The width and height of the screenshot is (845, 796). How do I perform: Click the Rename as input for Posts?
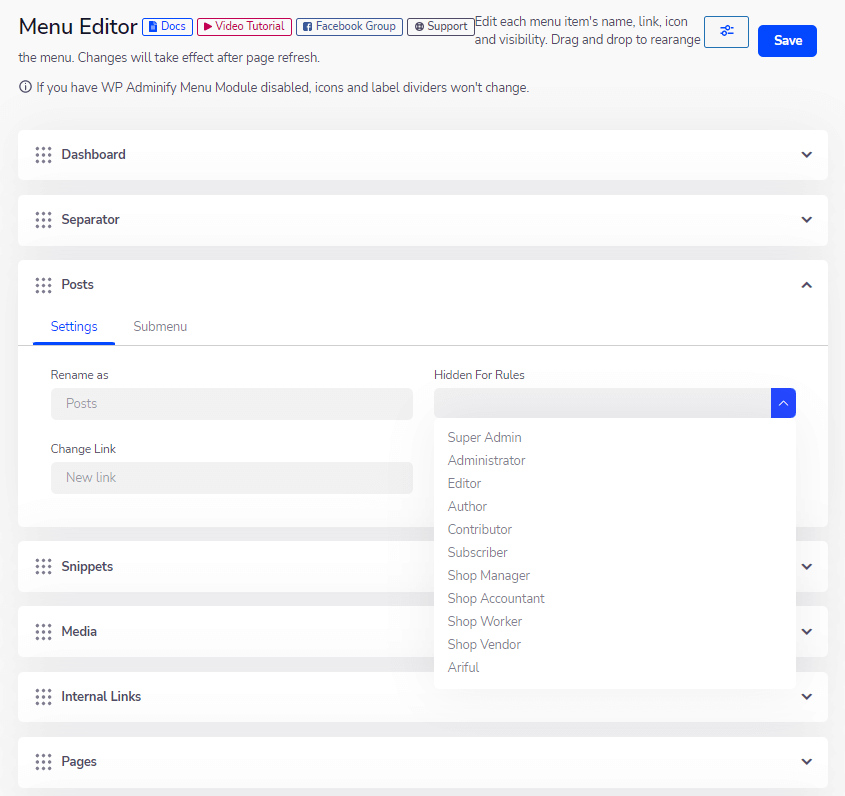pos(231,403)
